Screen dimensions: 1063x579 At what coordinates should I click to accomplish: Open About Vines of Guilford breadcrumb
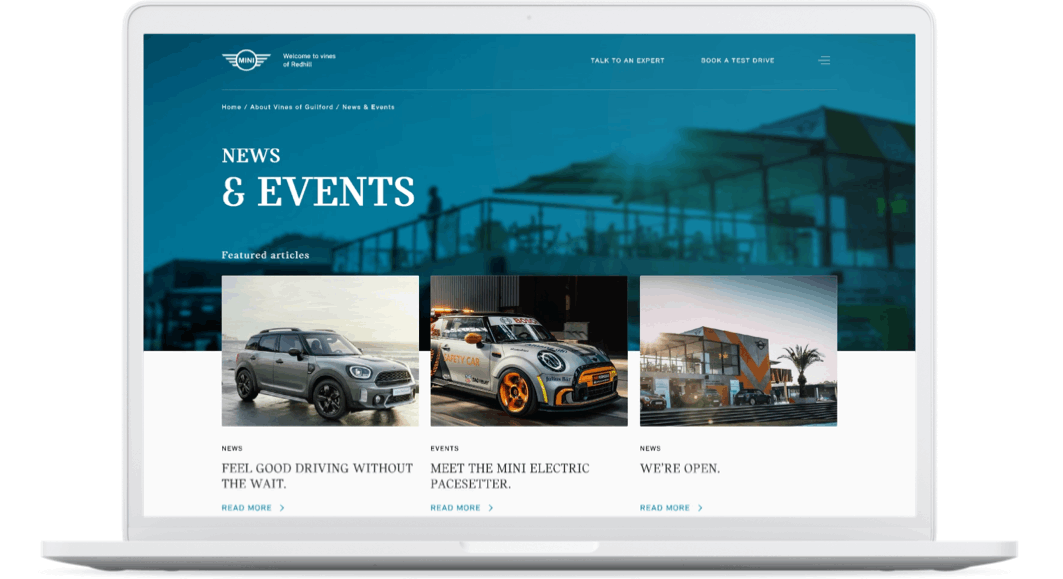pyautogui.click(x=292, y=107)
